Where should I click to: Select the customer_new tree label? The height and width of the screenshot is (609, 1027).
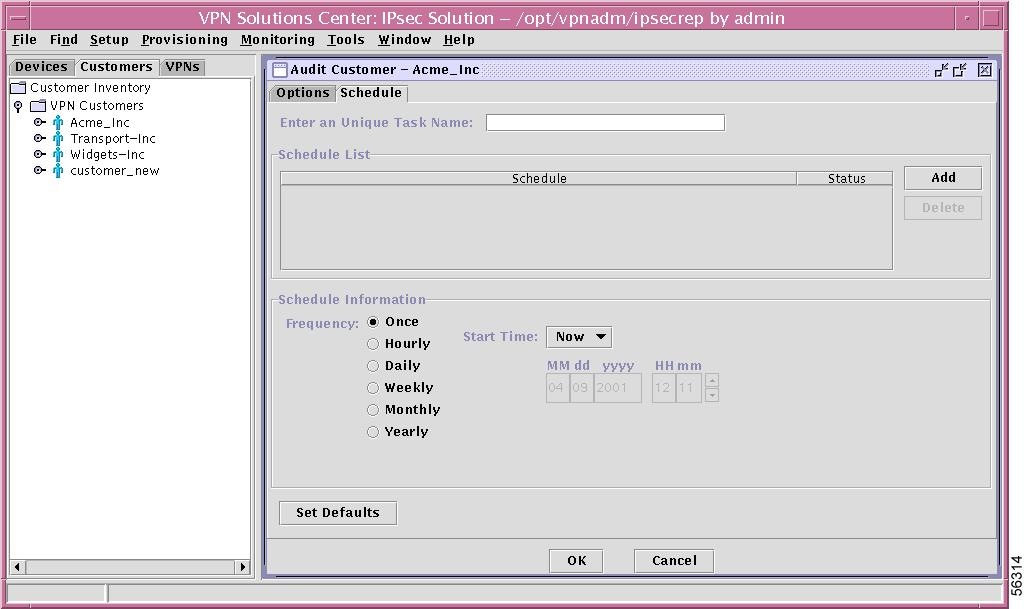115,171
